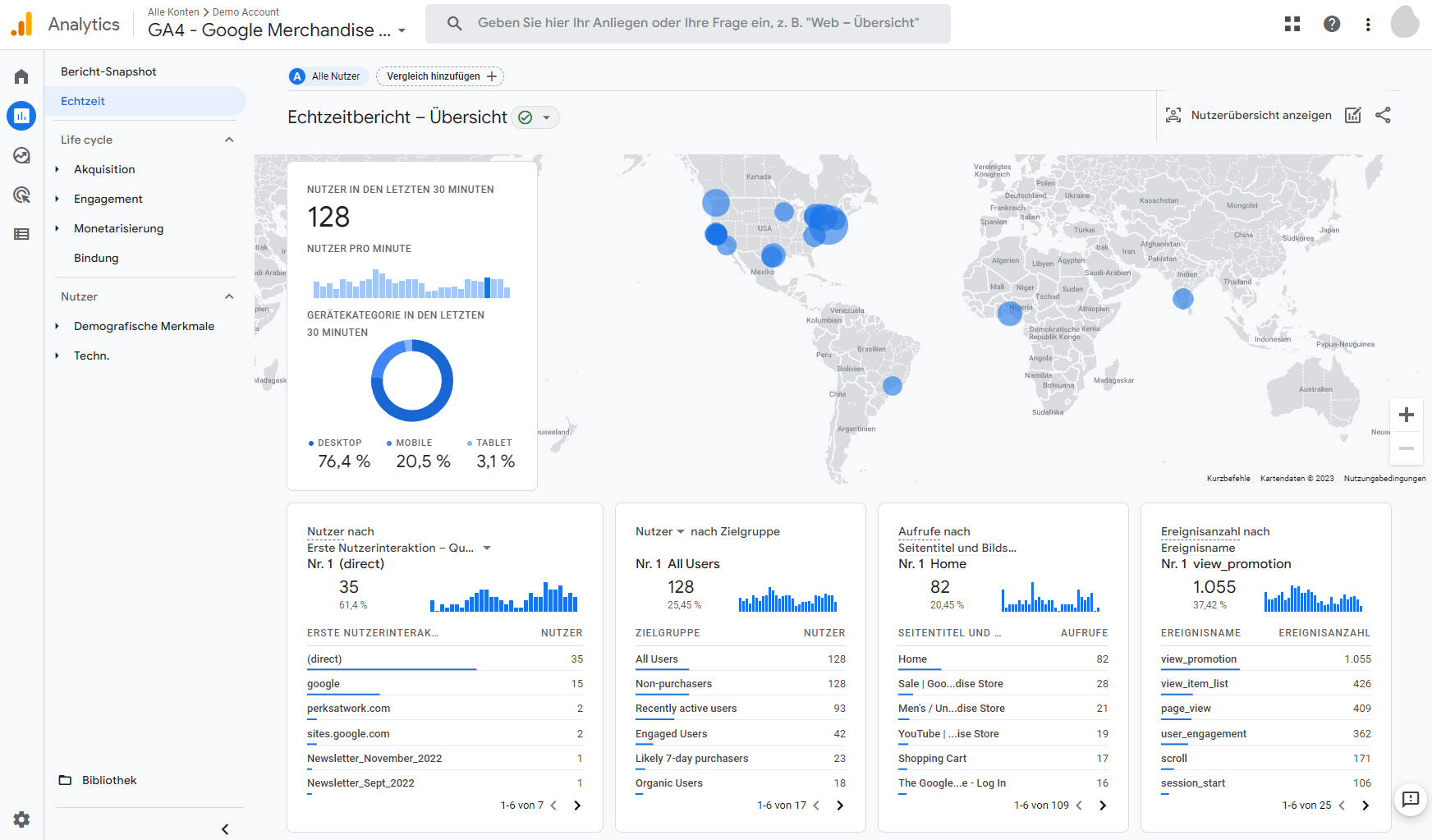This screenshot has width=1432, height=840.
Task: Open the three-dot more options menu
Action: 1368,24
